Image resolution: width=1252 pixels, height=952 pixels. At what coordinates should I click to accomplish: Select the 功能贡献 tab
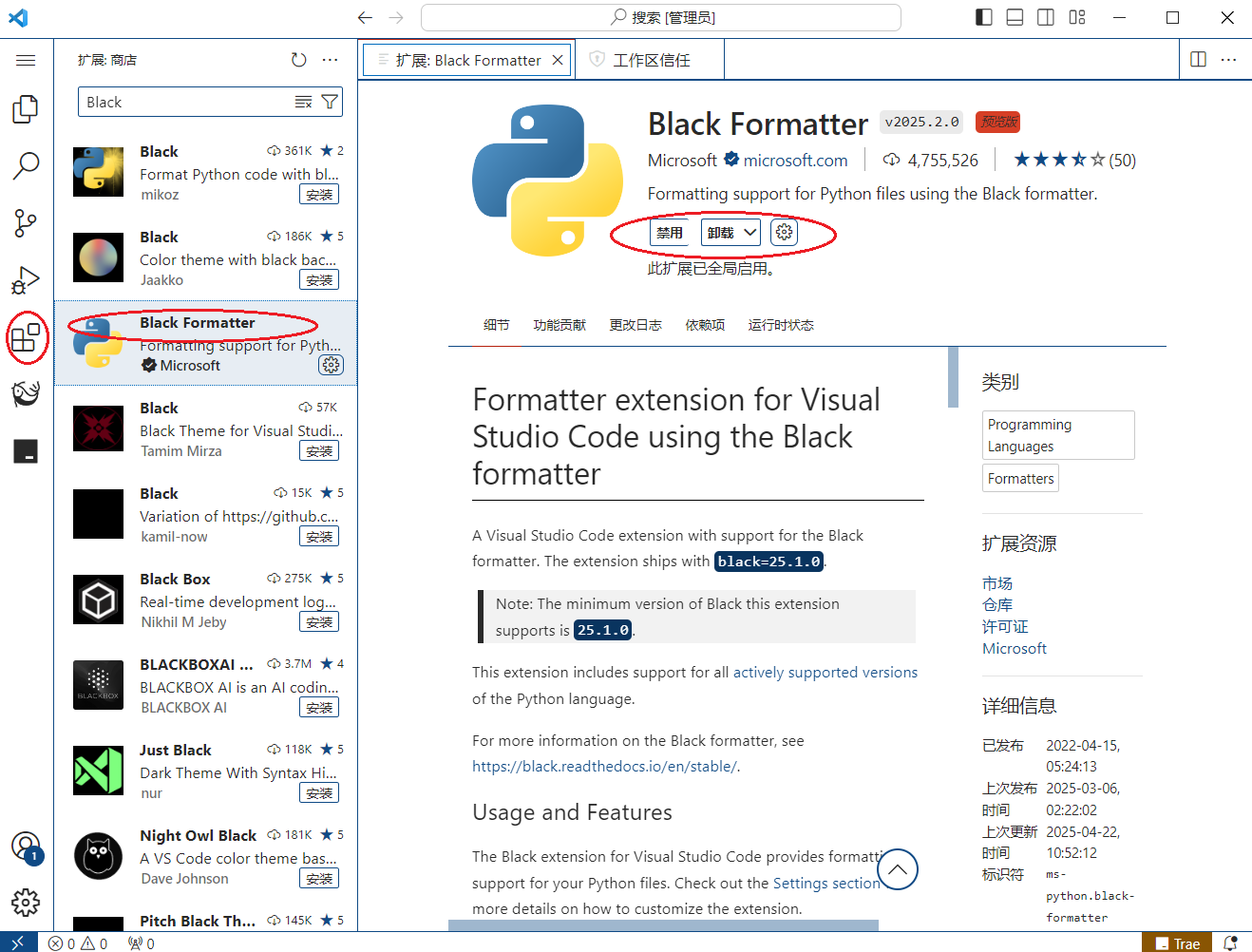560,325
